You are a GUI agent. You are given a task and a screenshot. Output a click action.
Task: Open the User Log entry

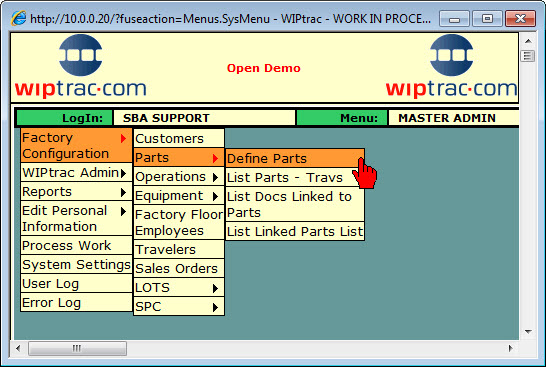[76, 283]
